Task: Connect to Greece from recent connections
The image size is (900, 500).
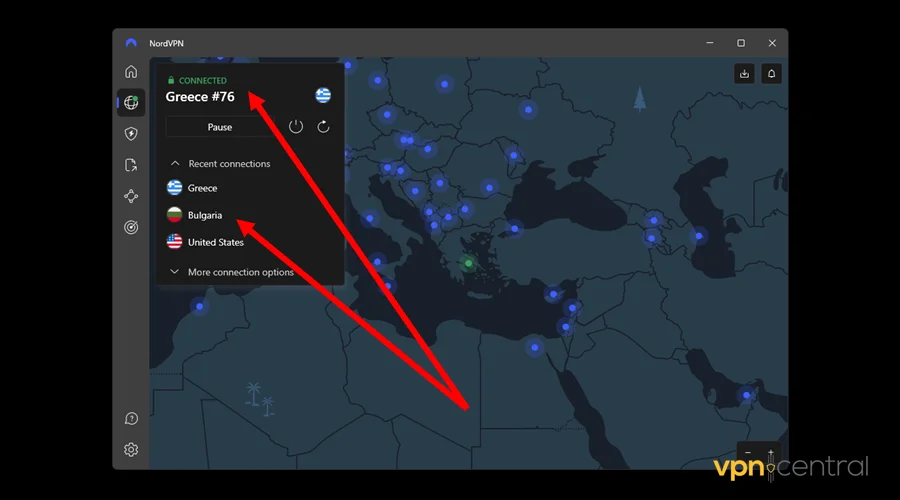Action: tap(202, 188)
